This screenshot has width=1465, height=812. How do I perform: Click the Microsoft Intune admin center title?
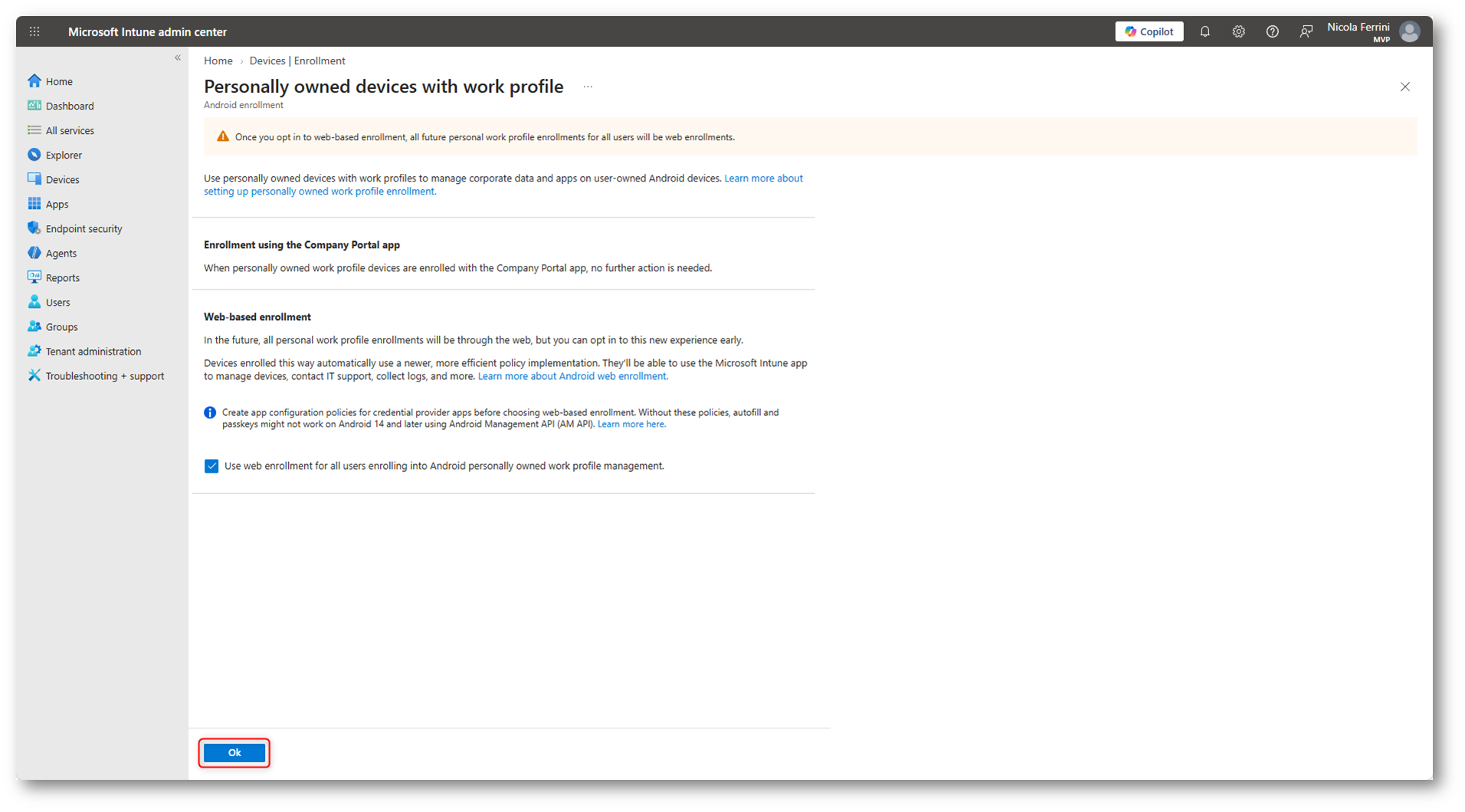[x=147, y=31]
